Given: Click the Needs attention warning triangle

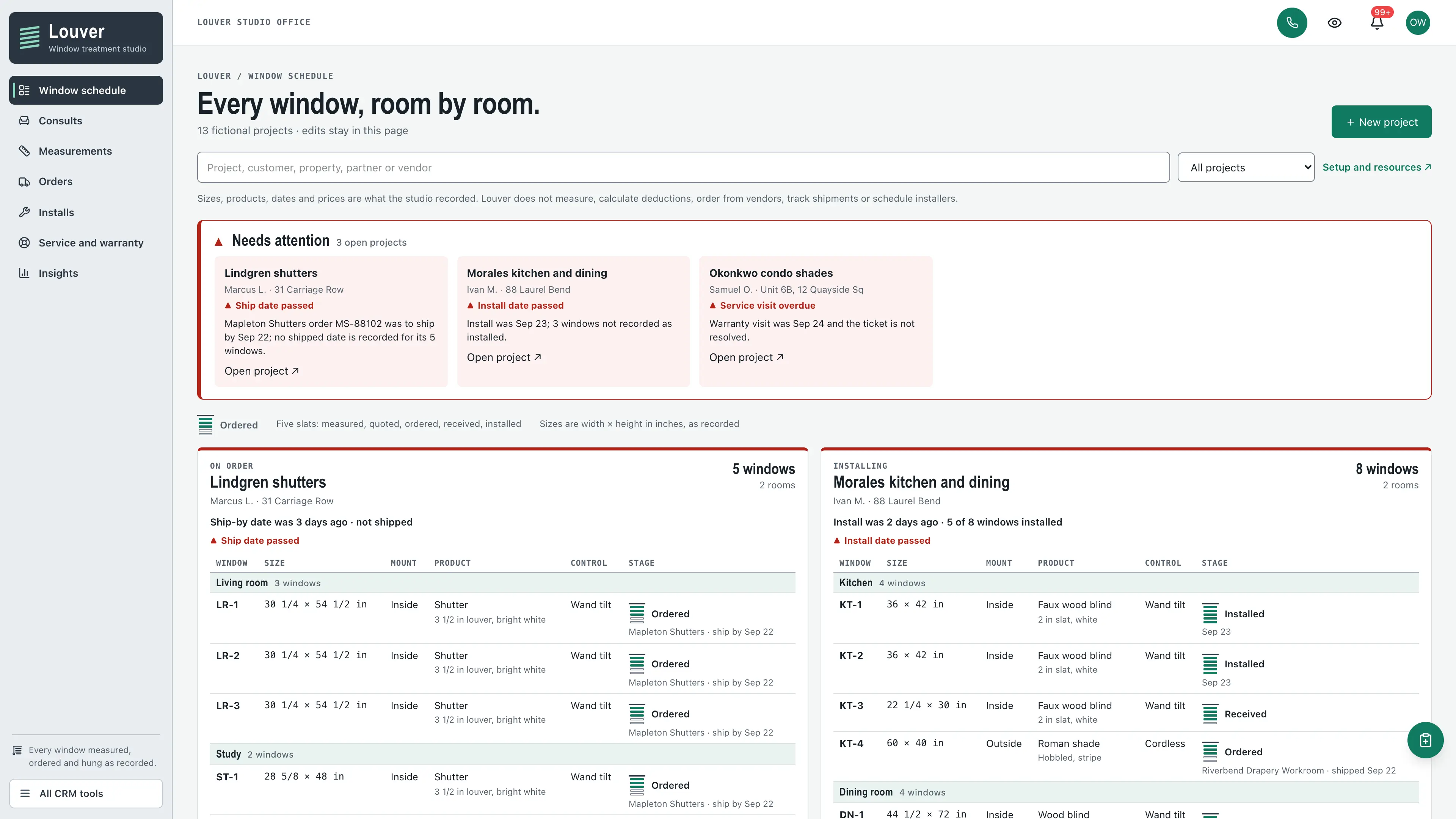Looking at the screenshot, I should (x=219, y=242).
